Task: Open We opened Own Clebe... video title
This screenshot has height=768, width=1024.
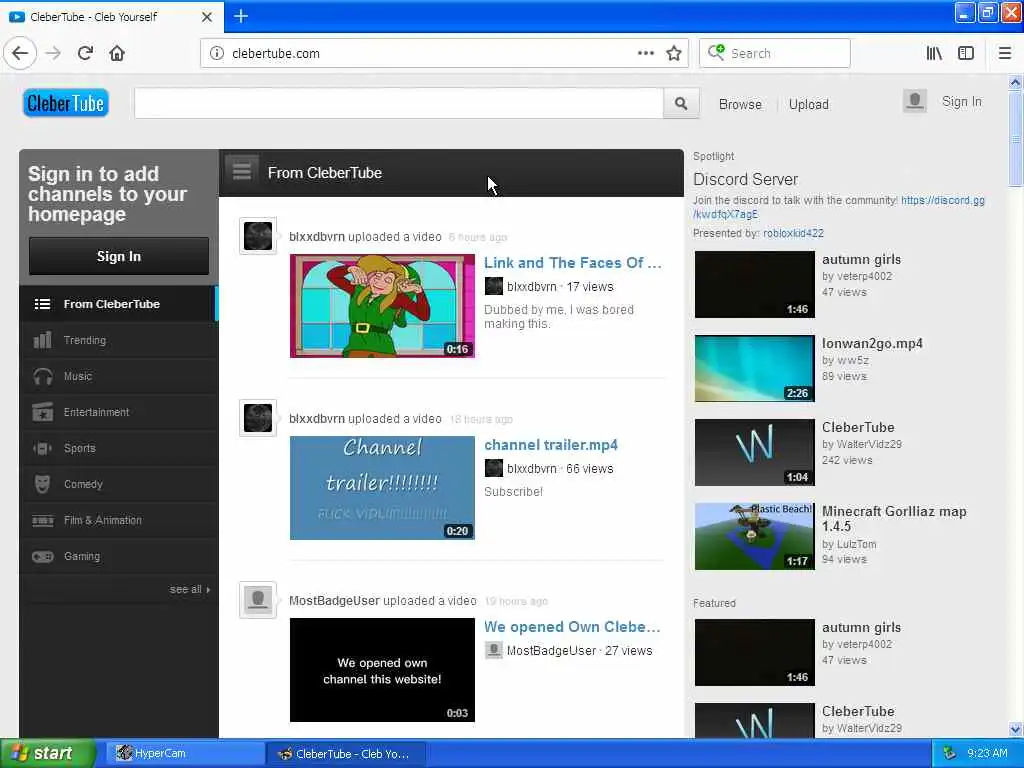Action: tap(572, 627)
